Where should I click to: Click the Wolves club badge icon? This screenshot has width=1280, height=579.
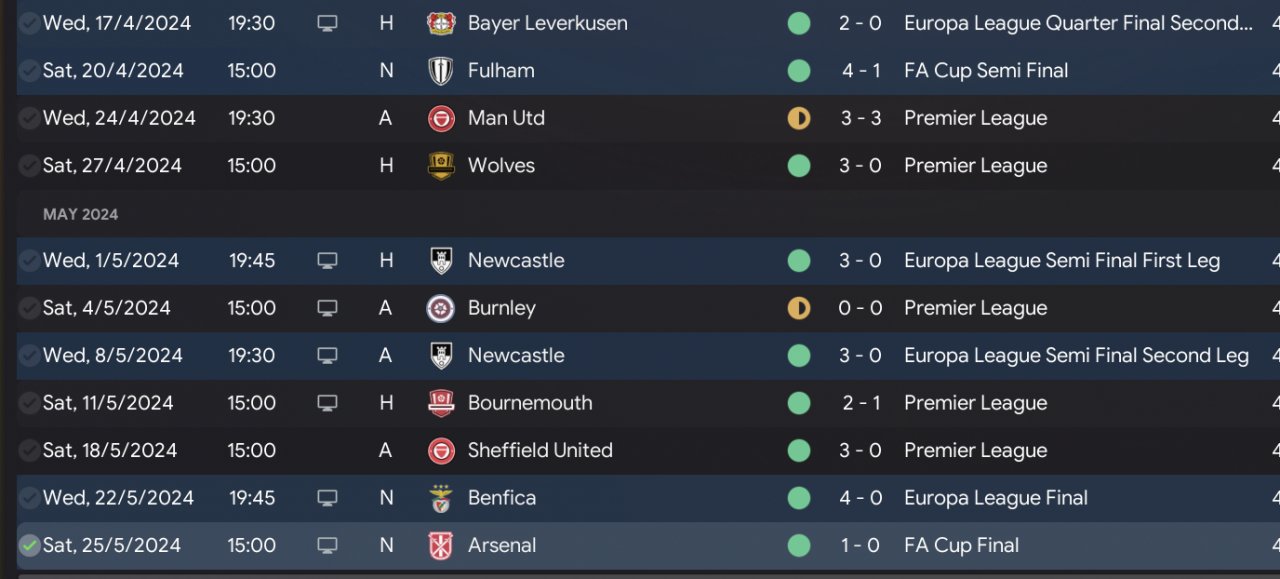pyautogui.click(x=441, y=166)
